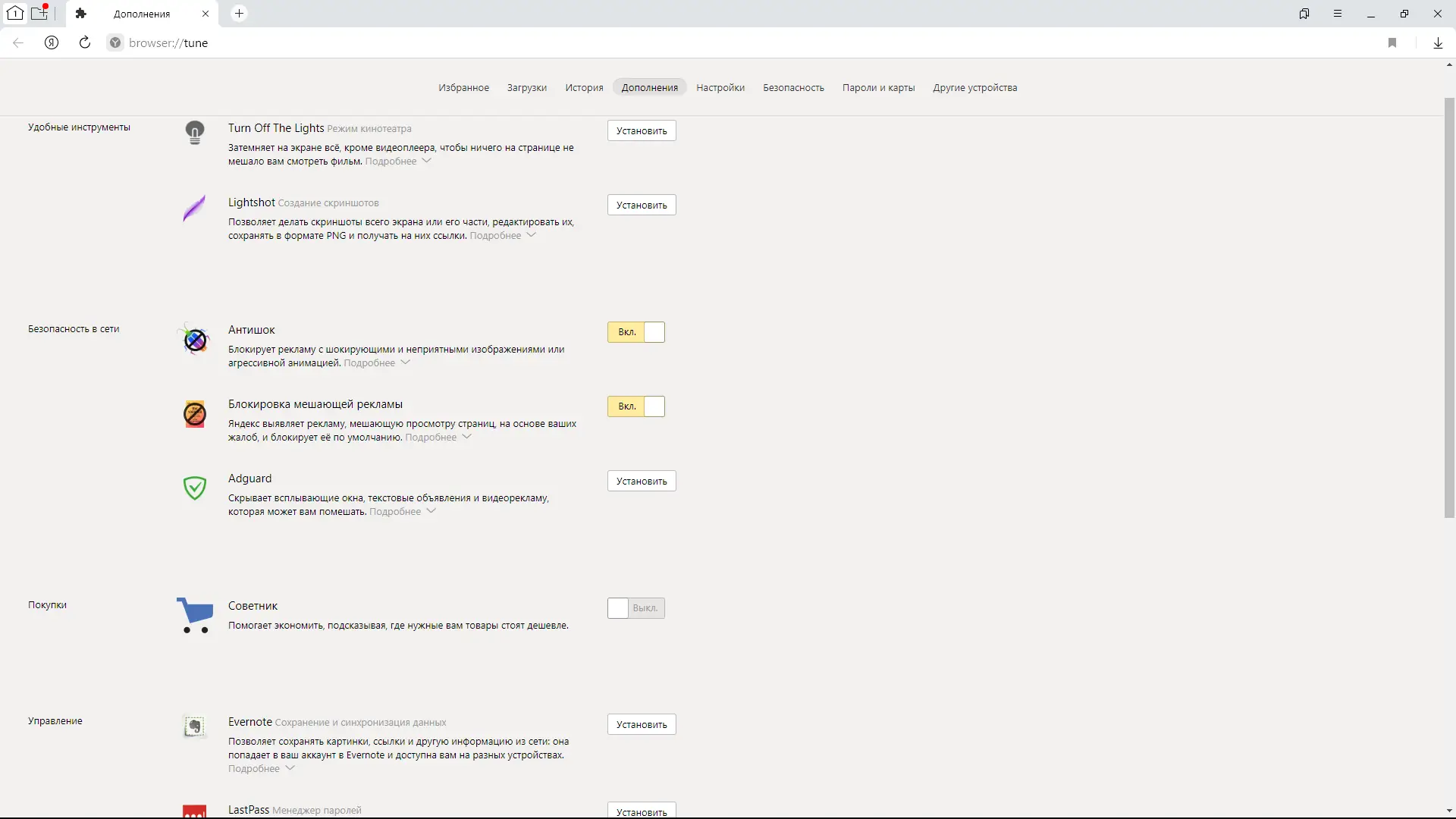Switch to the Настройки tab

click(720, 88)
